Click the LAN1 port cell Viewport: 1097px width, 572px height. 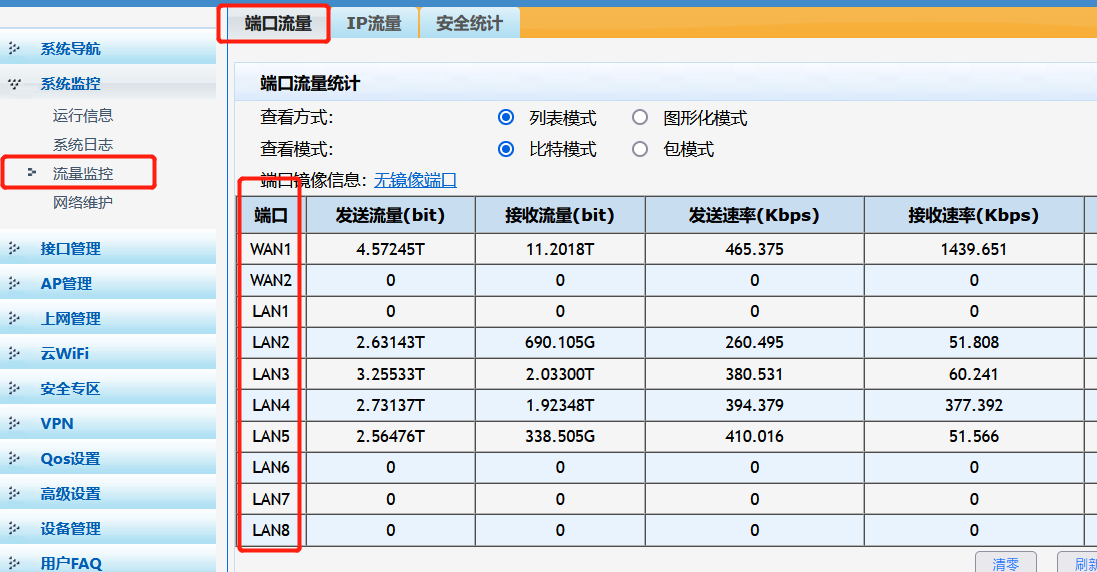271,311
